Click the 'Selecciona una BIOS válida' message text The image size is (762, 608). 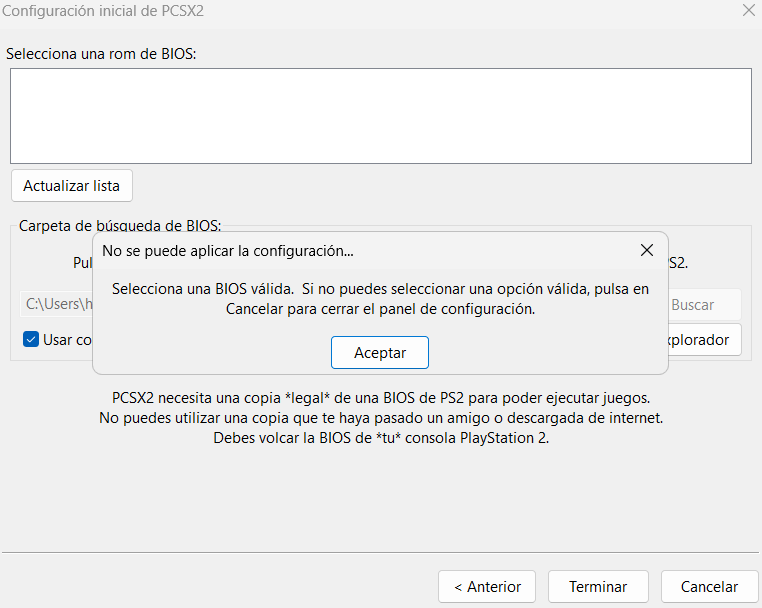tap(381, 299)
